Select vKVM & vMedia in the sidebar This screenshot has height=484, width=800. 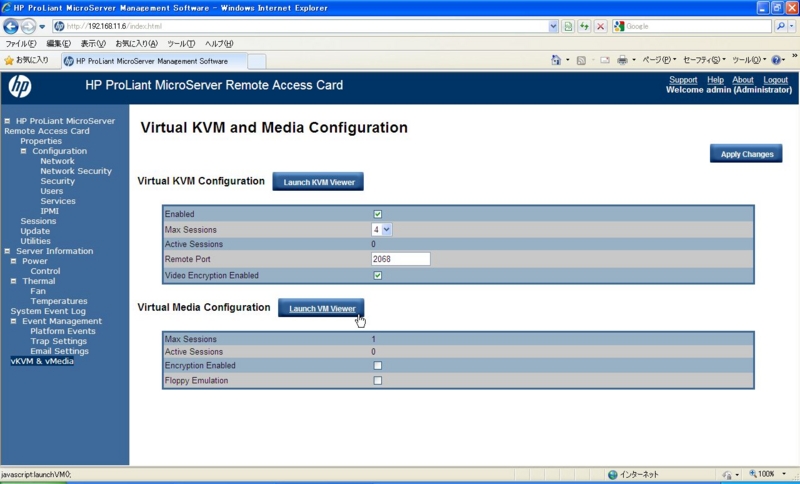(42, 361)
